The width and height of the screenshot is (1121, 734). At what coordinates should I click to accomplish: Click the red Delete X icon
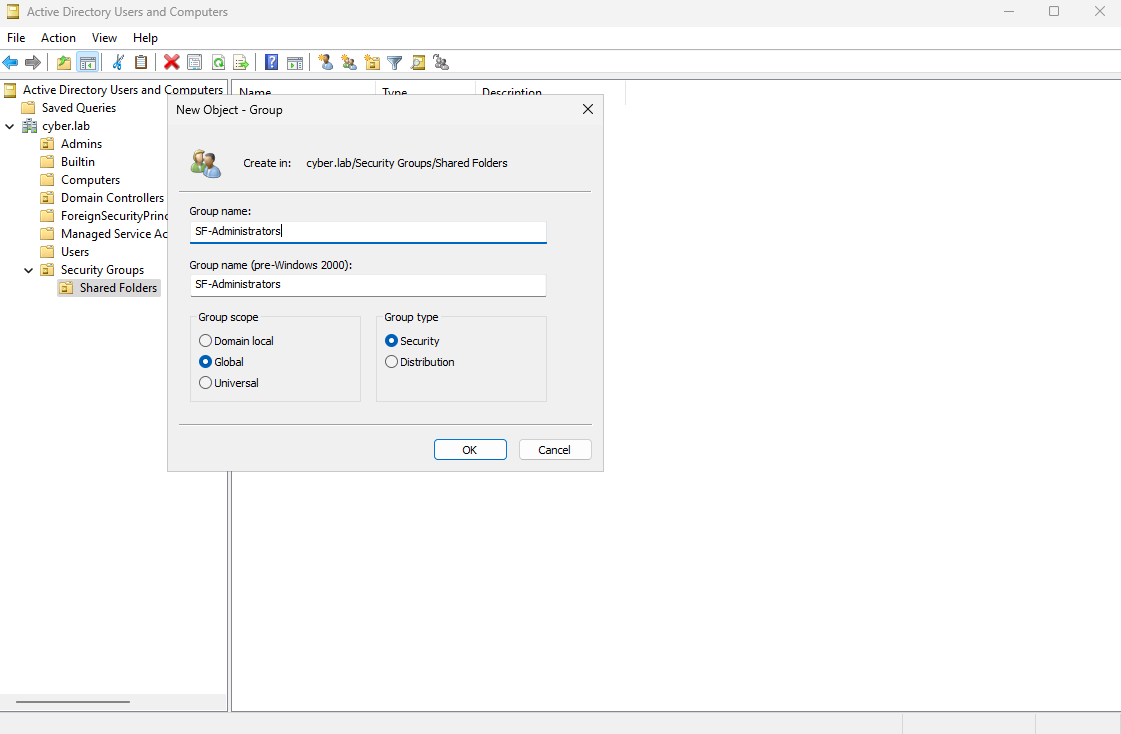172,62
